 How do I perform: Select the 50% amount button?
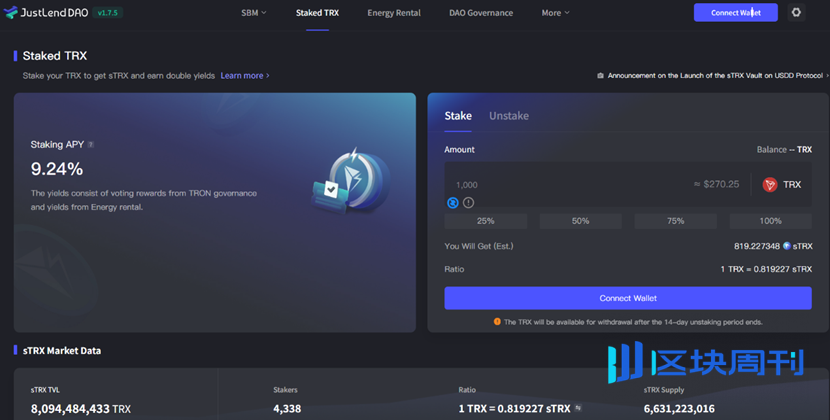pyautogui.click(x=580, y=221)
